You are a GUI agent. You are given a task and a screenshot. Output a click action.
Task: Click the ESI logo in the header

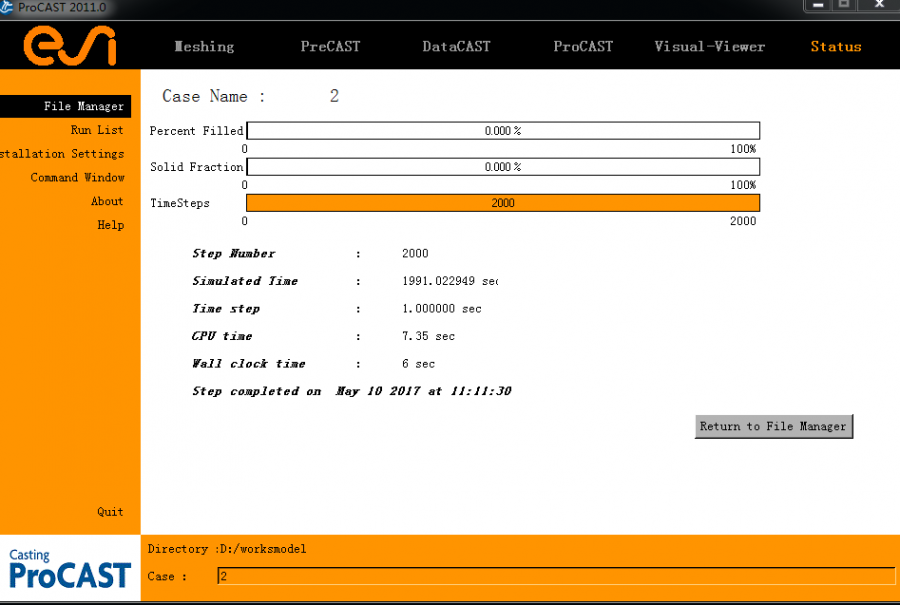pos(70,45)
